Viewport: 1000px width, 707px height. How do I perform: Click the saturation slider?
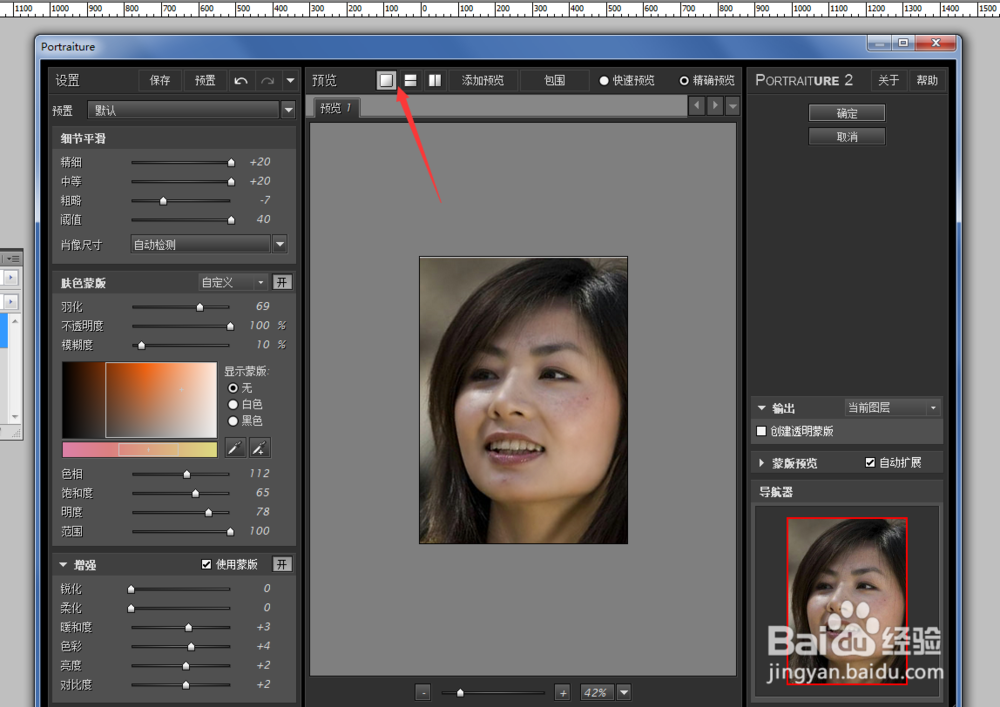pos(181,493)
